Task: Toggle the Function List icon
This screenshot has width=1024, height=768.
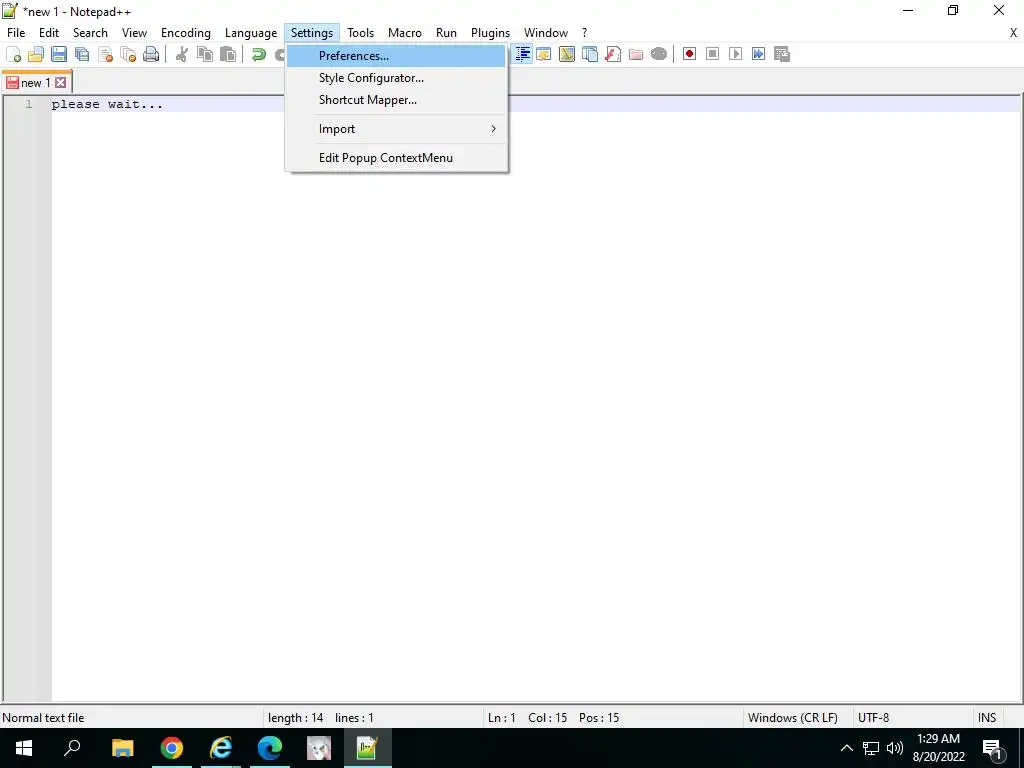Action: coord(613,54)
